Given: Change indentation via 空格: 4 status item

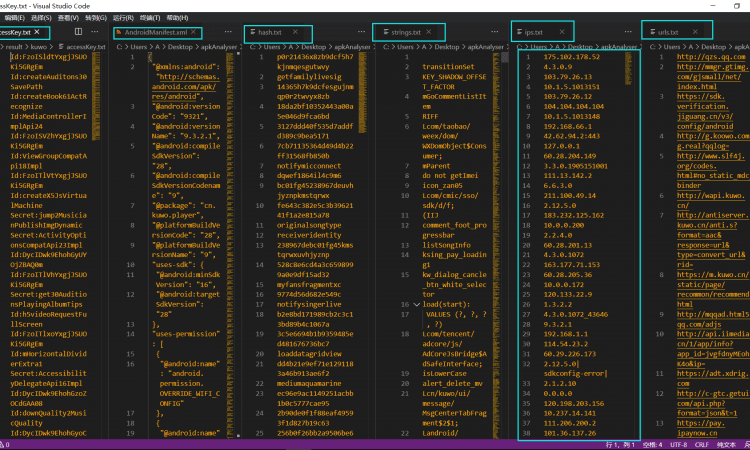Looking at the screenshot, I should point(652,445).
